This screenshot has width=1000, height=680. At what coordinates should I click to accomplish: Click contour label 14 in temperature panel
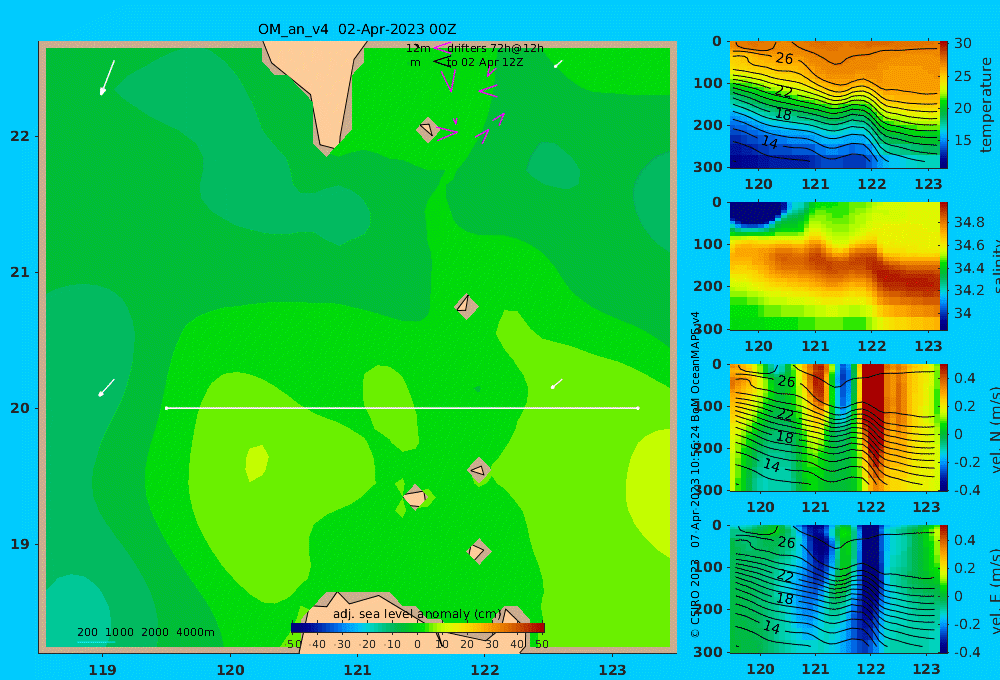(x=769, y=142)
